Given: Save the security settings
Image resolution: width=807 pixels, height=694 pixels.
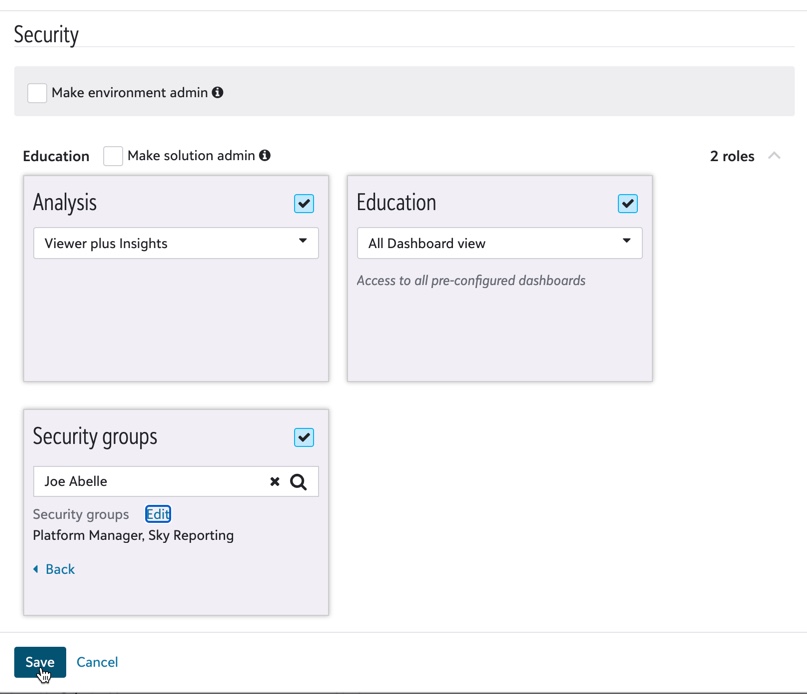Looking at the screenshot, I should [39, 662].
